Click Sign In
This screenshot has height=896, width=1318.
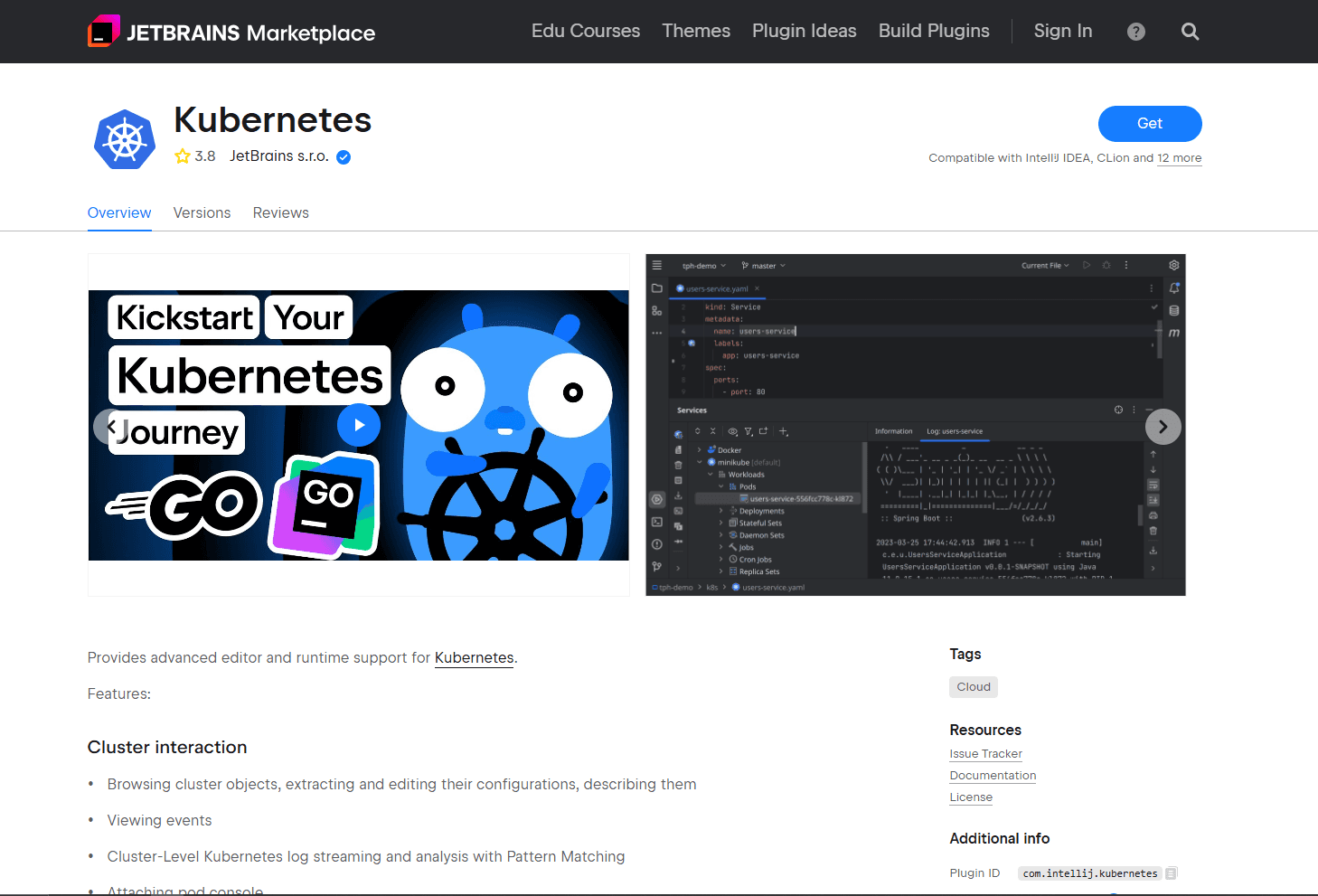1063,31
